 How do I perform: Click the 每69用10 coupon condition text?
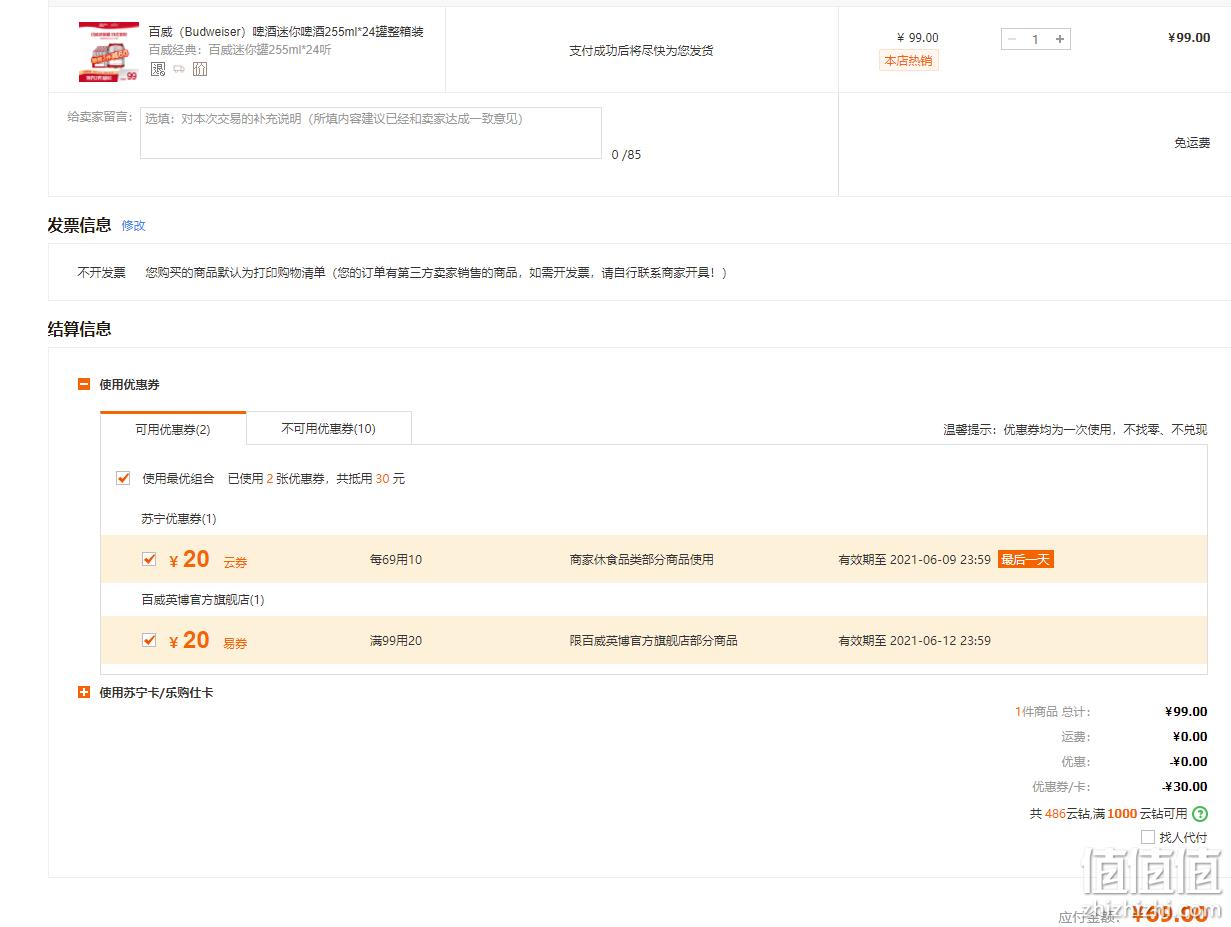pyautogui.click(x=396, y=560)
